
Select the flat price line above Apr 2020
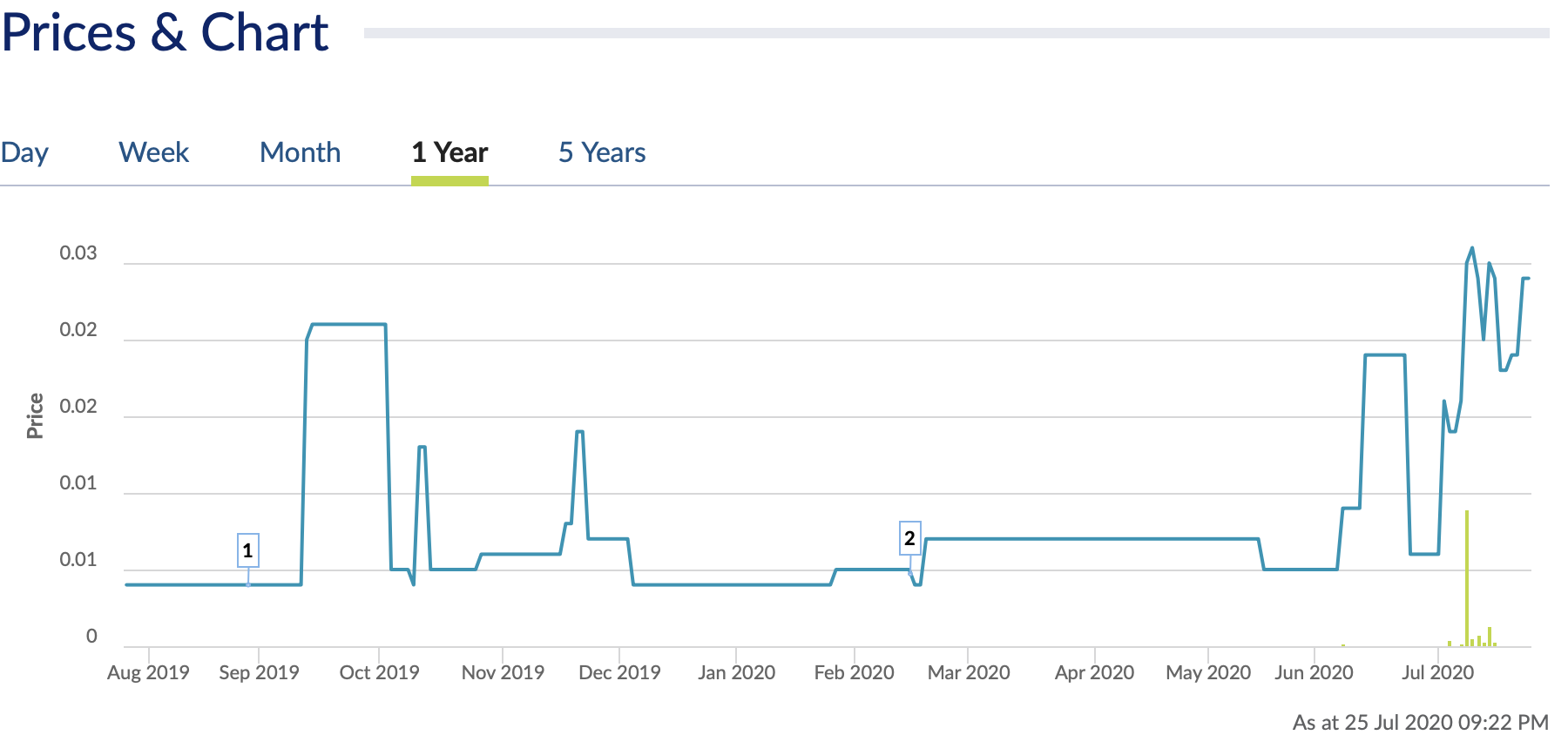[x=1094, y=539]
